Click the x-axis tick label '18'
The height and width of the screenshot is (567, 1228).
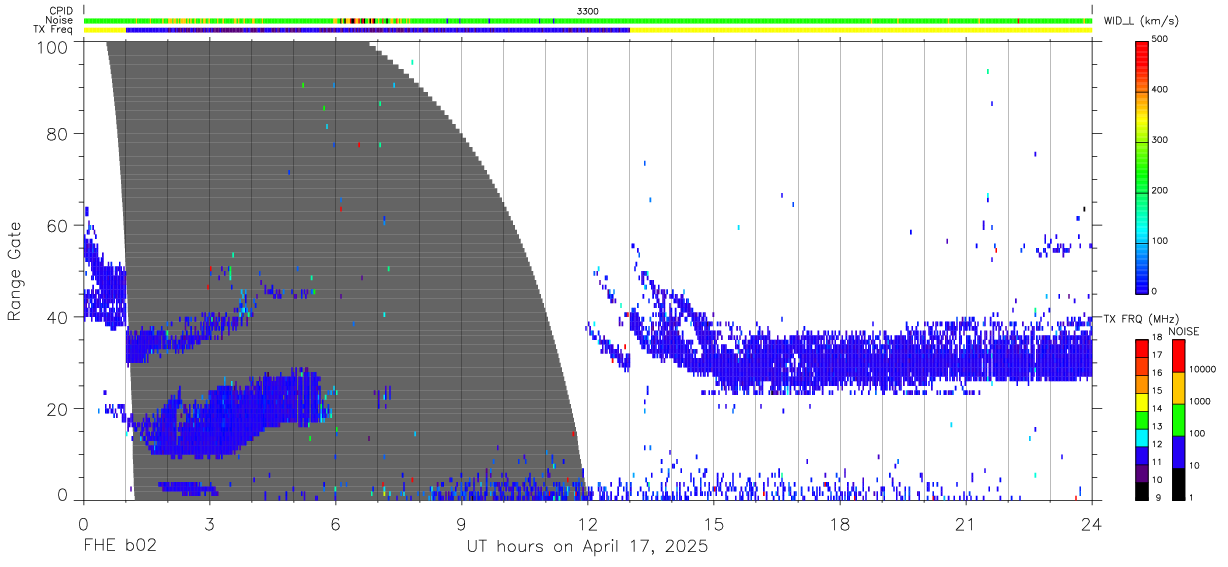click(839, 523)
